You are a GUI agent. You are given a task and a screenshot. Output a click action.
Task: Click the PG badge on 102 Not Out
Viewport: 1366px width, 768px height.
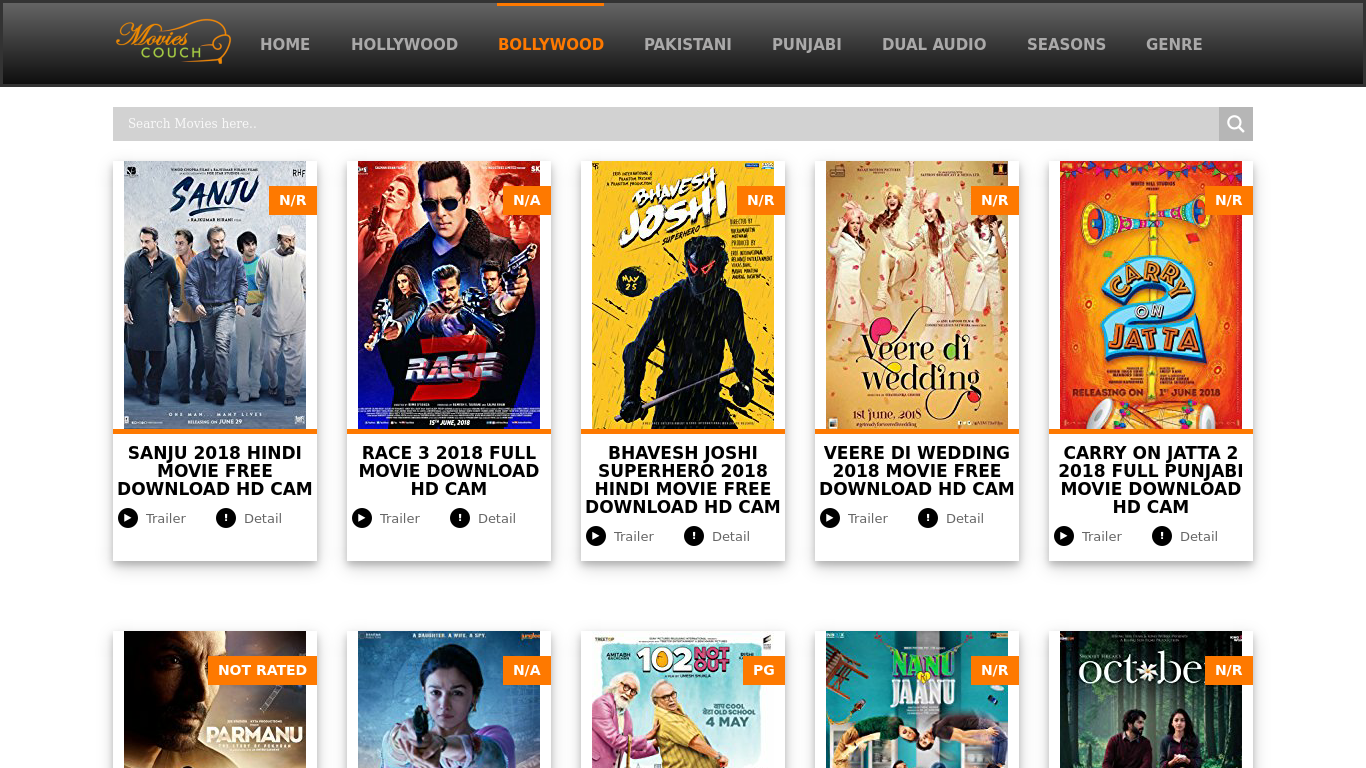coord(764,670)
